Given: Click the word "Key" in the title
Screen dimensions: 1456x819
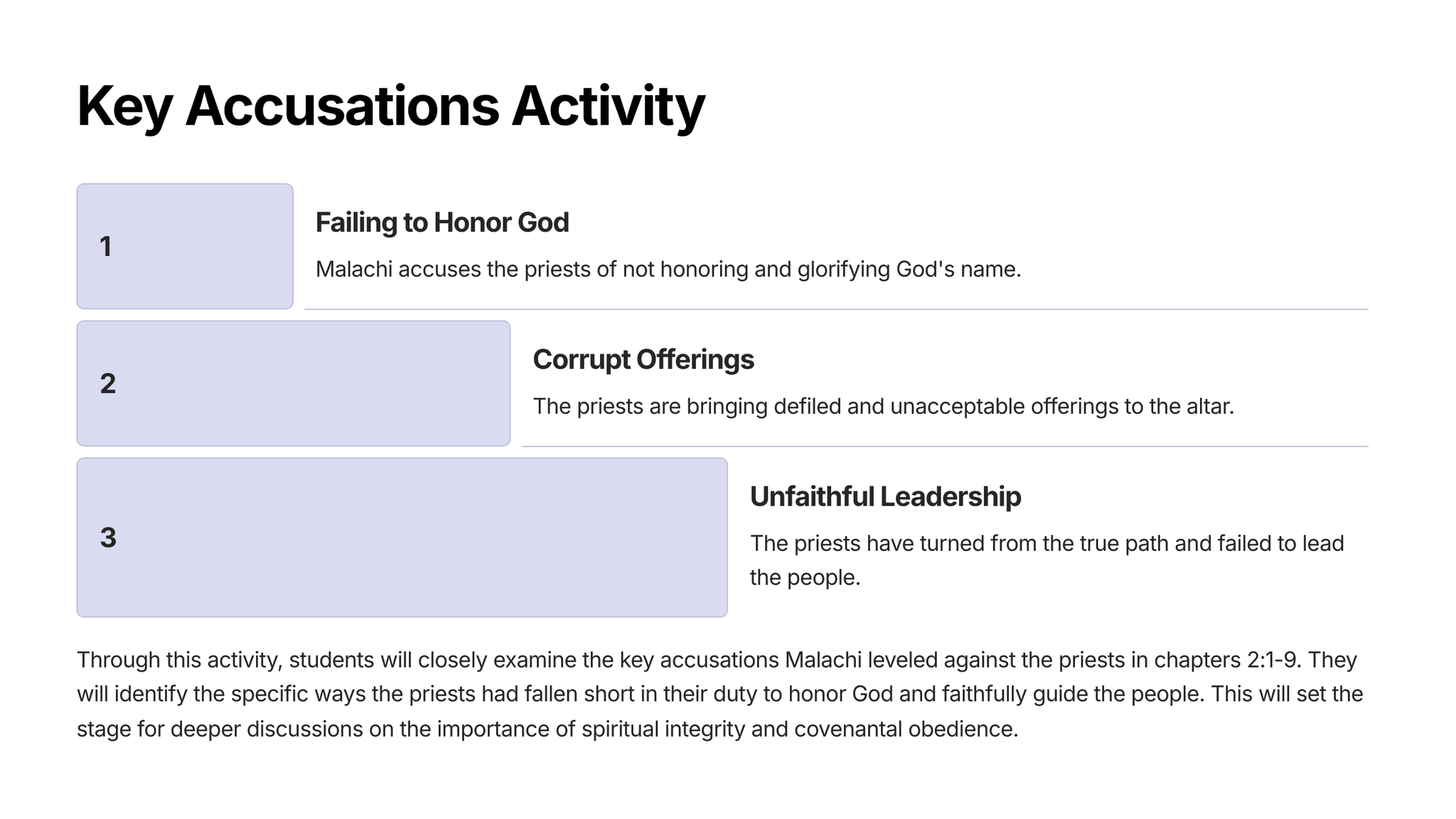Looking at the screenshot, I should pos(124,107).
